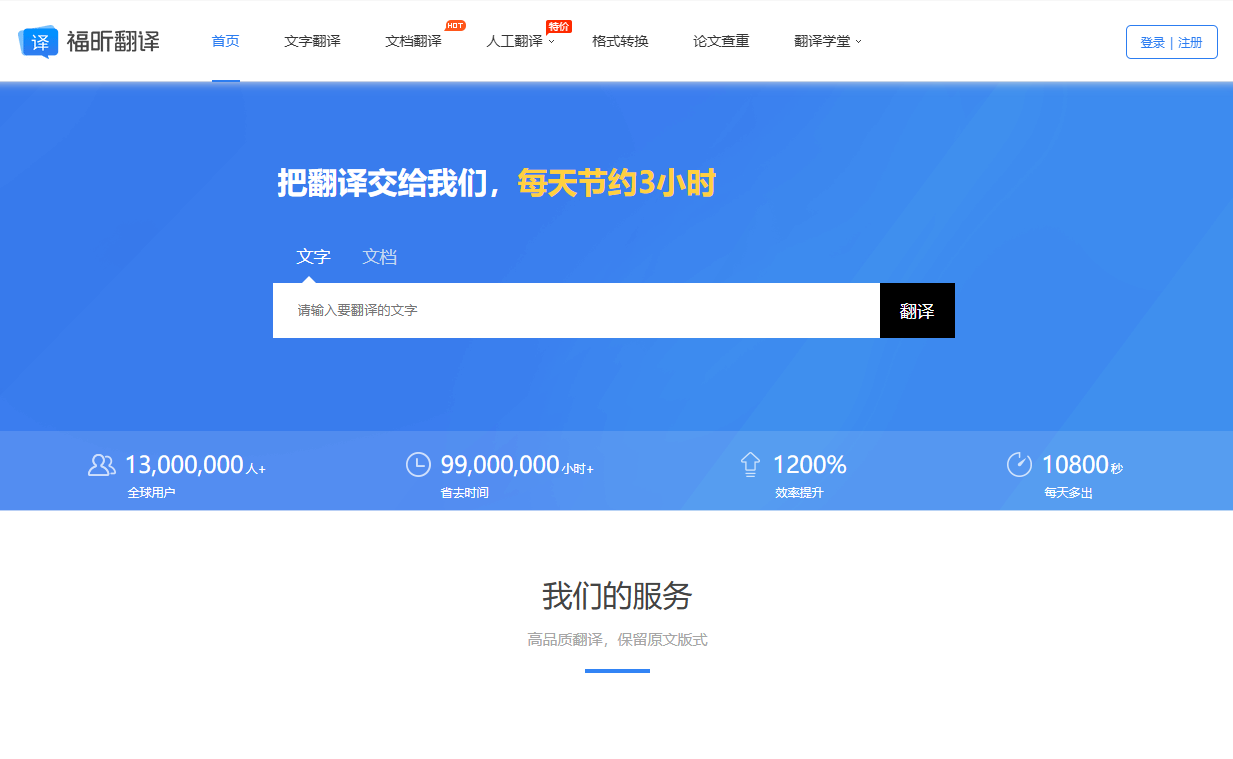1233x759 pixels.
Task: Click the 1200% efficiency figure
Action: pyautogui.click(x=810, y=464)
